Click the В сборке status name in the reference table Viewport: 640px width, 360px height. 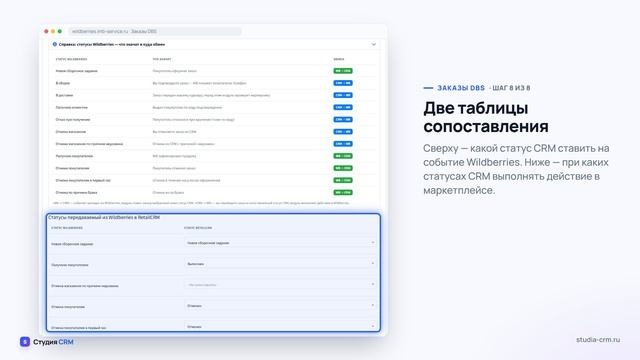pos(63,83)
